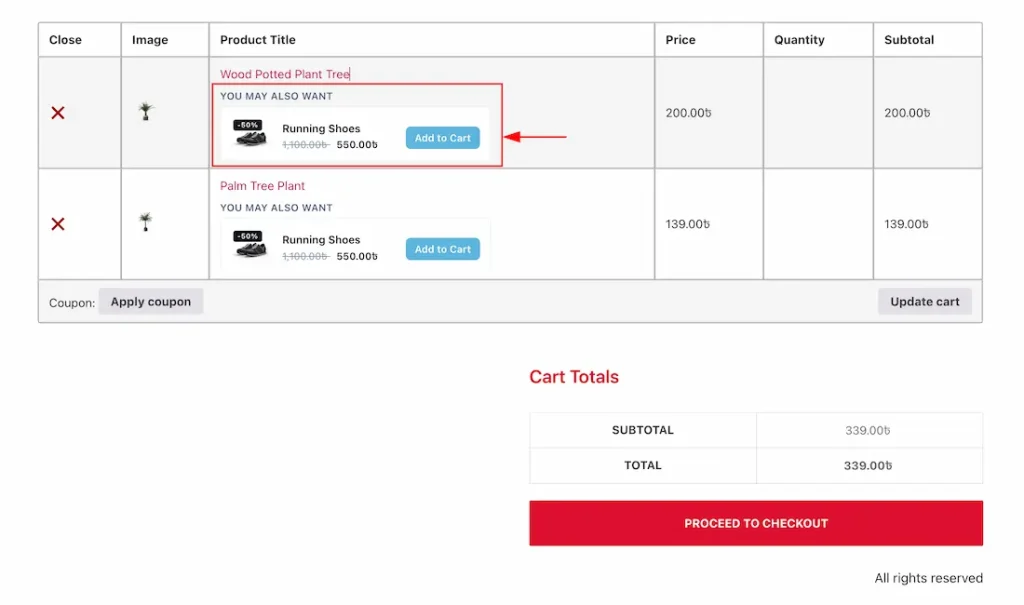The height and width of the screenshot is (605, 1024).
Task: Click the Update cart button
Action: [x=925, y=302]
